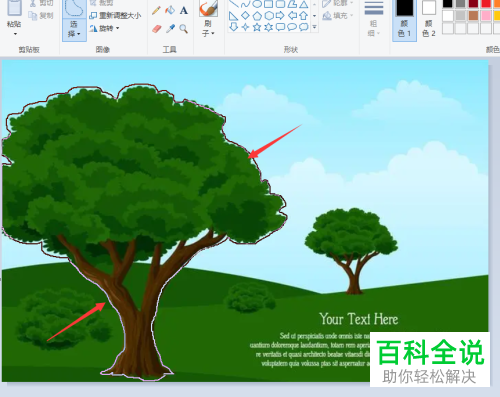
Task: Select the Four-point star shape
Action: [245, 27]
